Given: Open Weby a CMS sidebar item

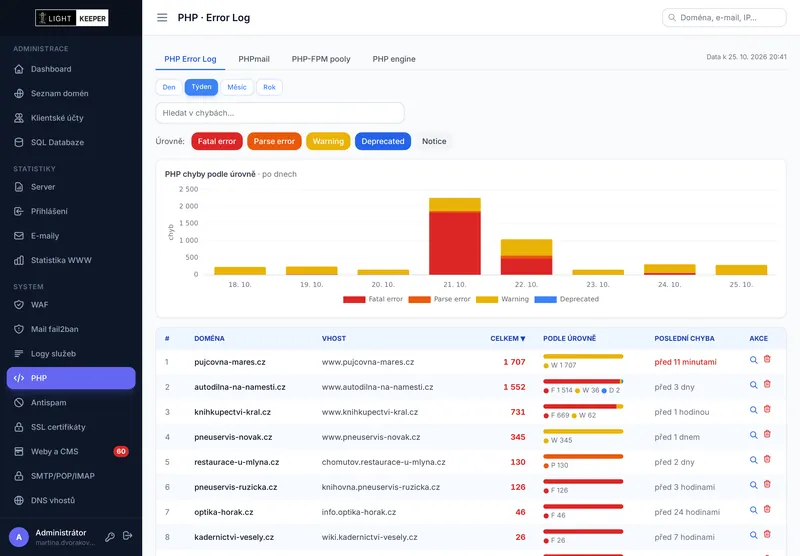Looking at the screenshot, I should [x=71, y=451].
